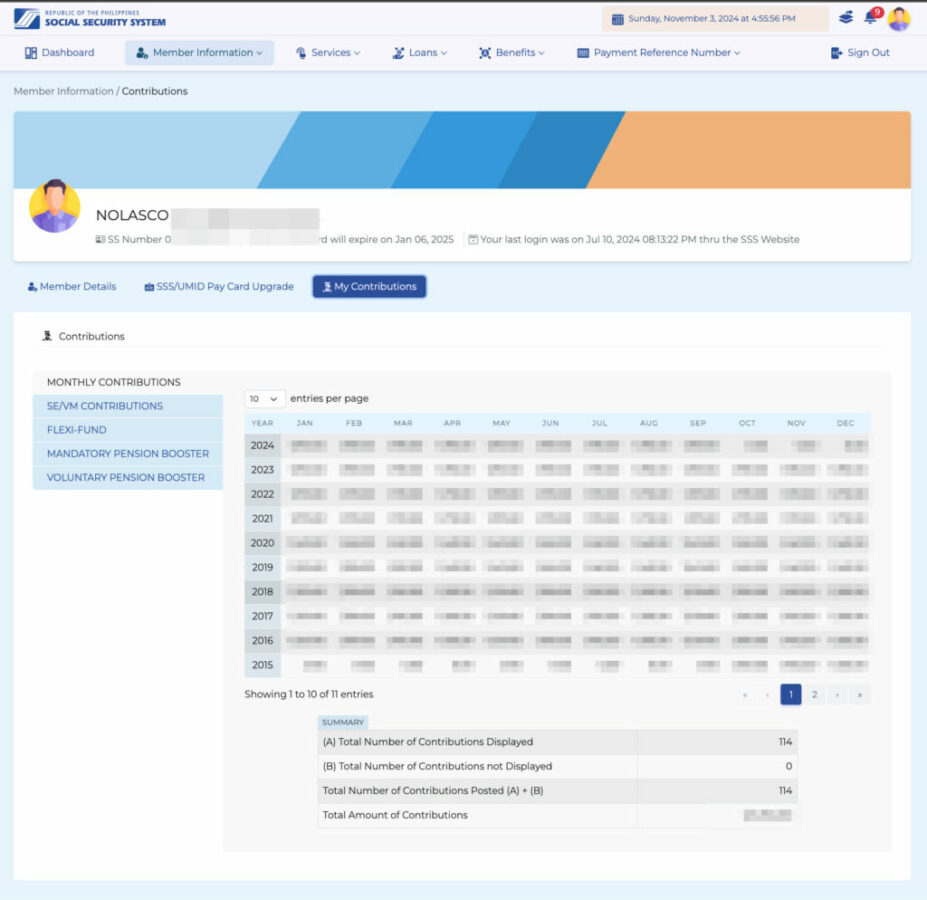Click the calendar icon beside the date
This screenshot has width=927, height=900.
coord(617,19)
